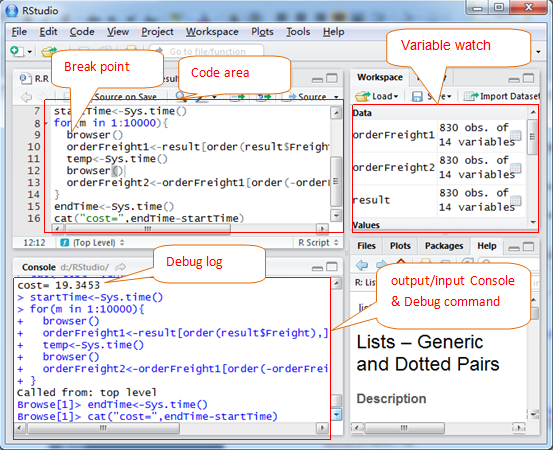Click the code editor horizontal scroll right arrow
Screen dimensions: 554x451
pyautogui.click(x=322, y=229)
